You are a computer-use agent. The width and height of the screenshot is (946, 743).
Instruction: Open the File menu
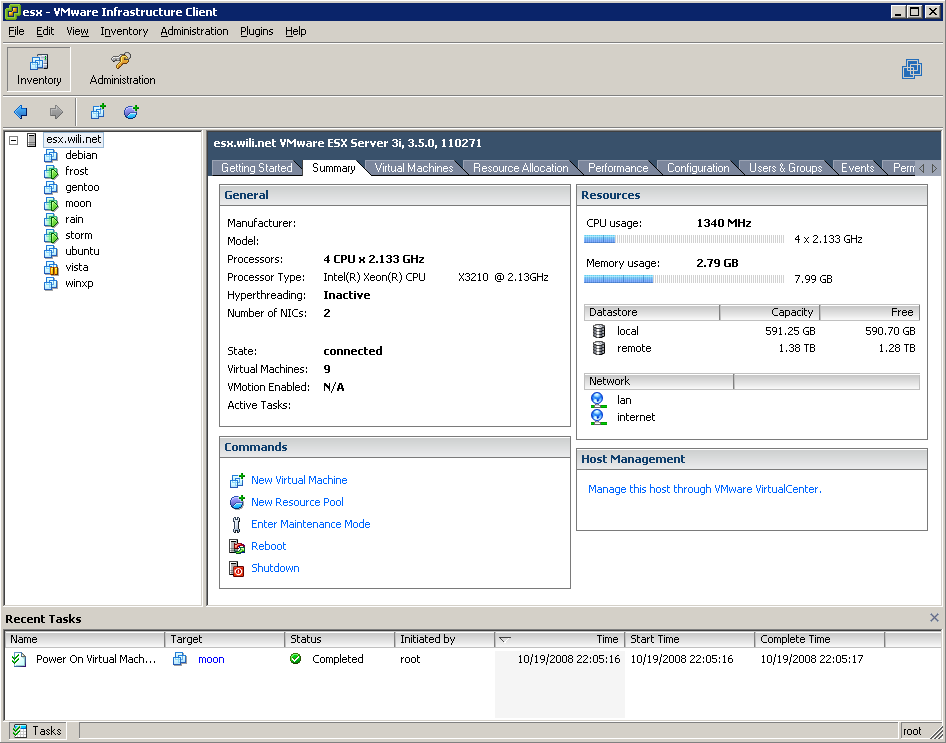coord(16,31)
